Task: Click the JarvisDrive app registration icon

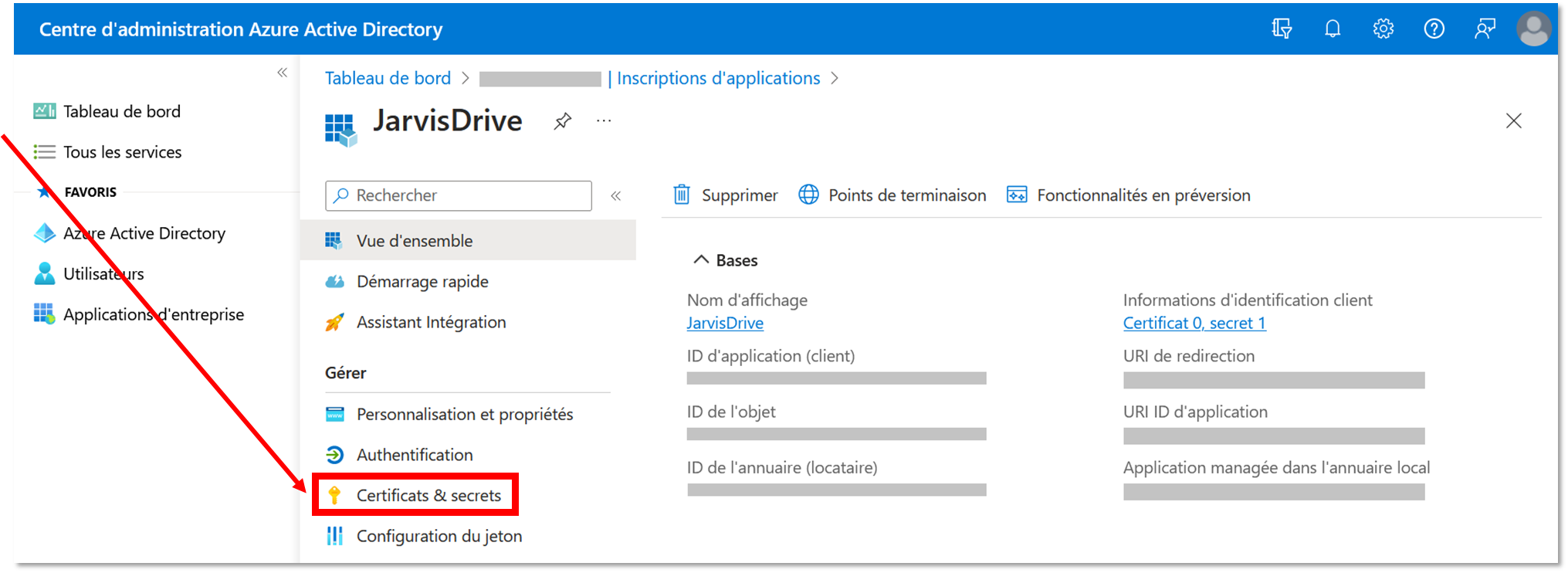Action: [340, 130]
